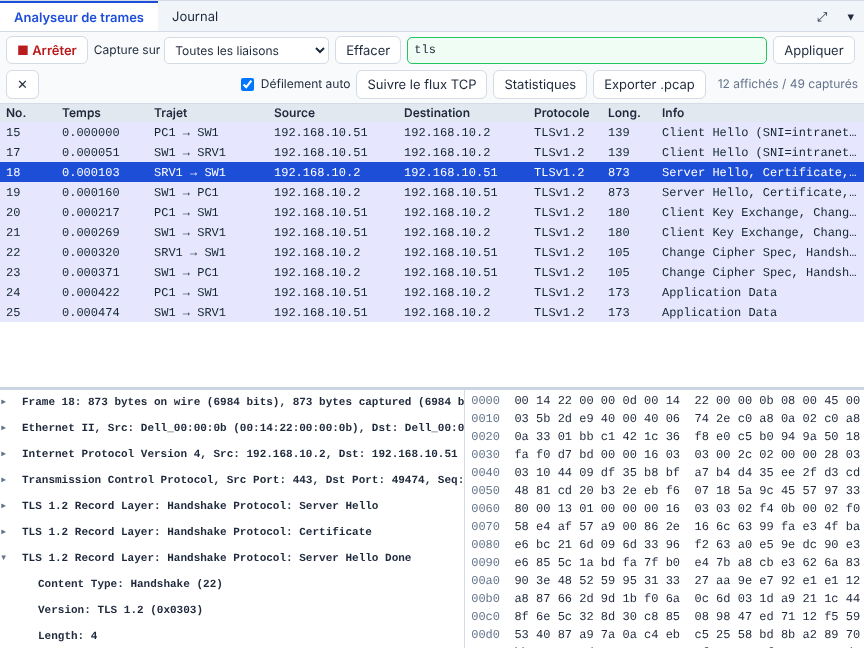Screen dimensions: 864x648
Task: Toggle the Défilement auto checkbox
Action: 247,84
